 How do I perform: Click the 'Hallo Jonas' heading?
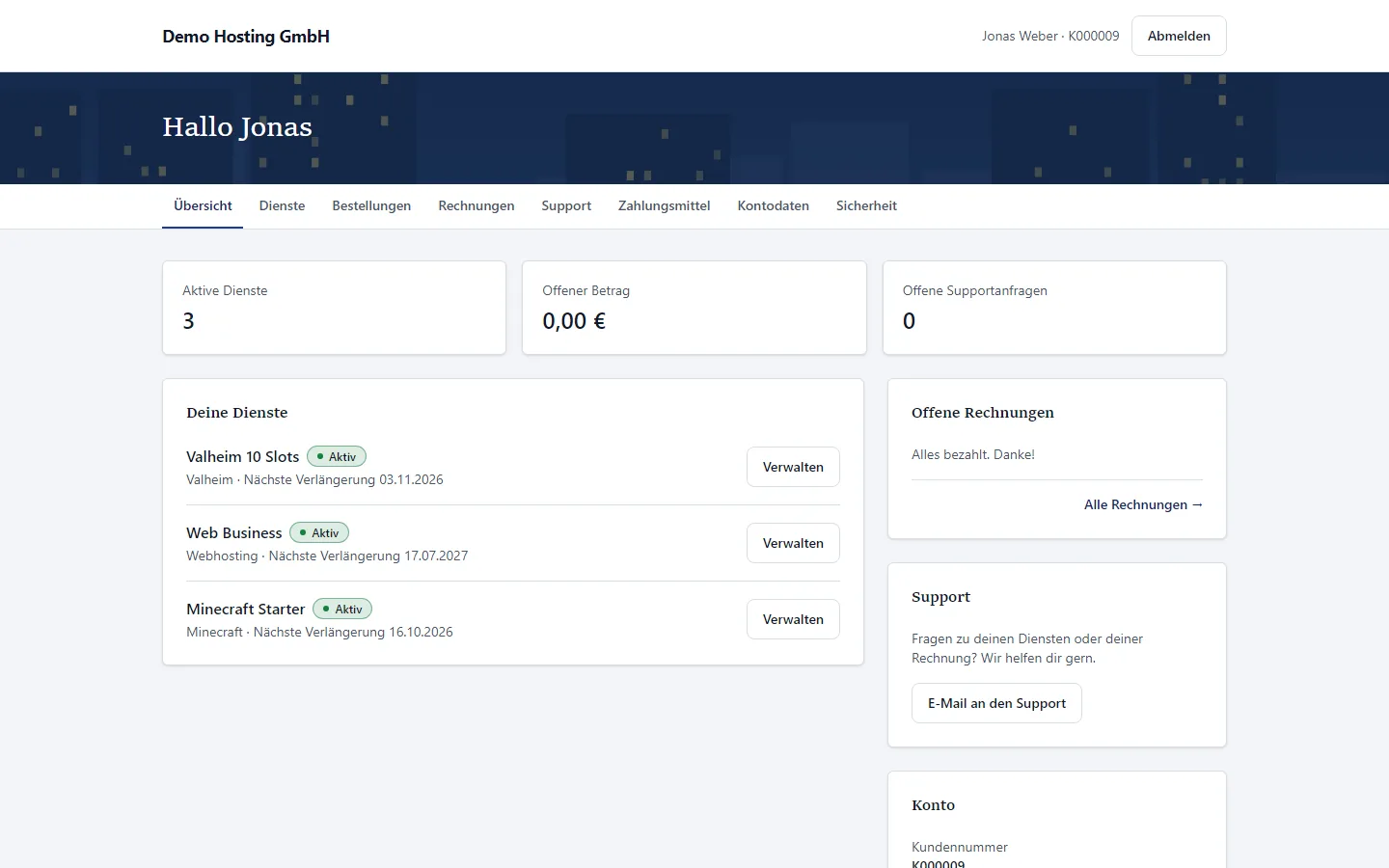click(x=237, y=126)
